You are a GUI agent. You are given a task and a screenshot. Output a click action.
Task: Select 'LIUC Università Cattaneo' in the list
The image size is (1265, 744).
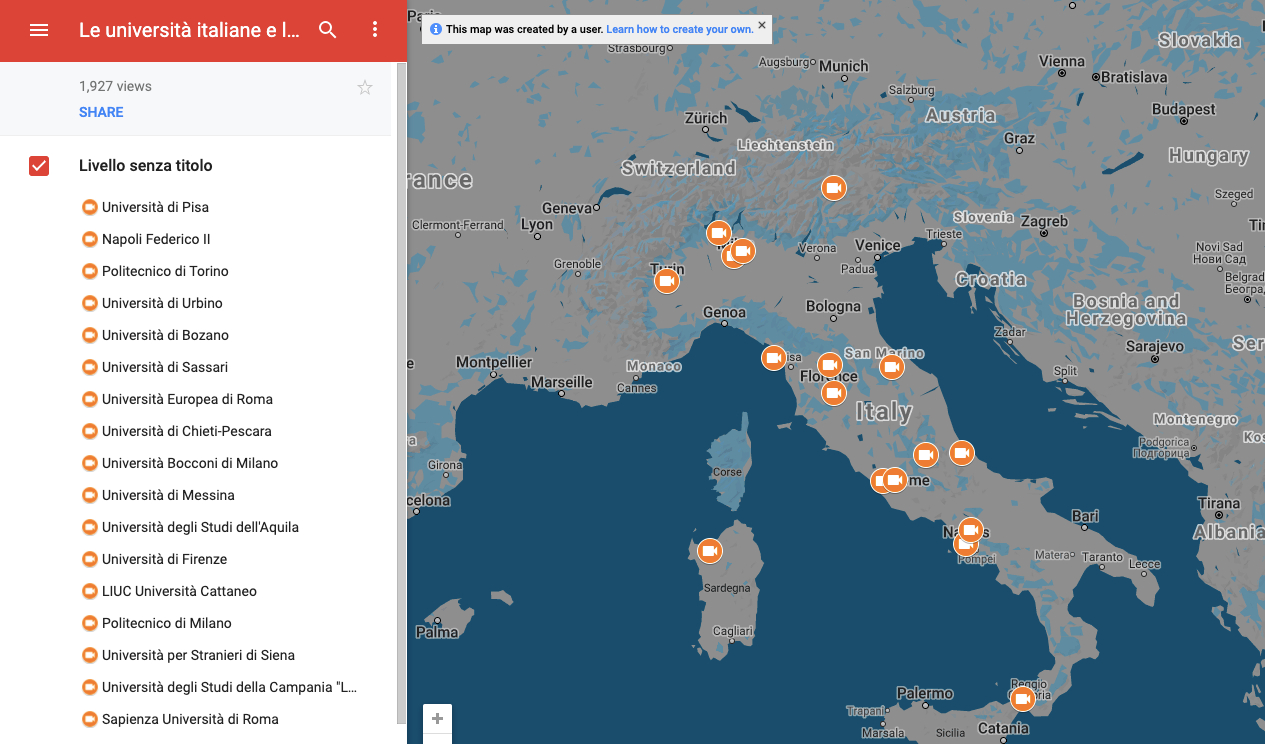(179, 591)
